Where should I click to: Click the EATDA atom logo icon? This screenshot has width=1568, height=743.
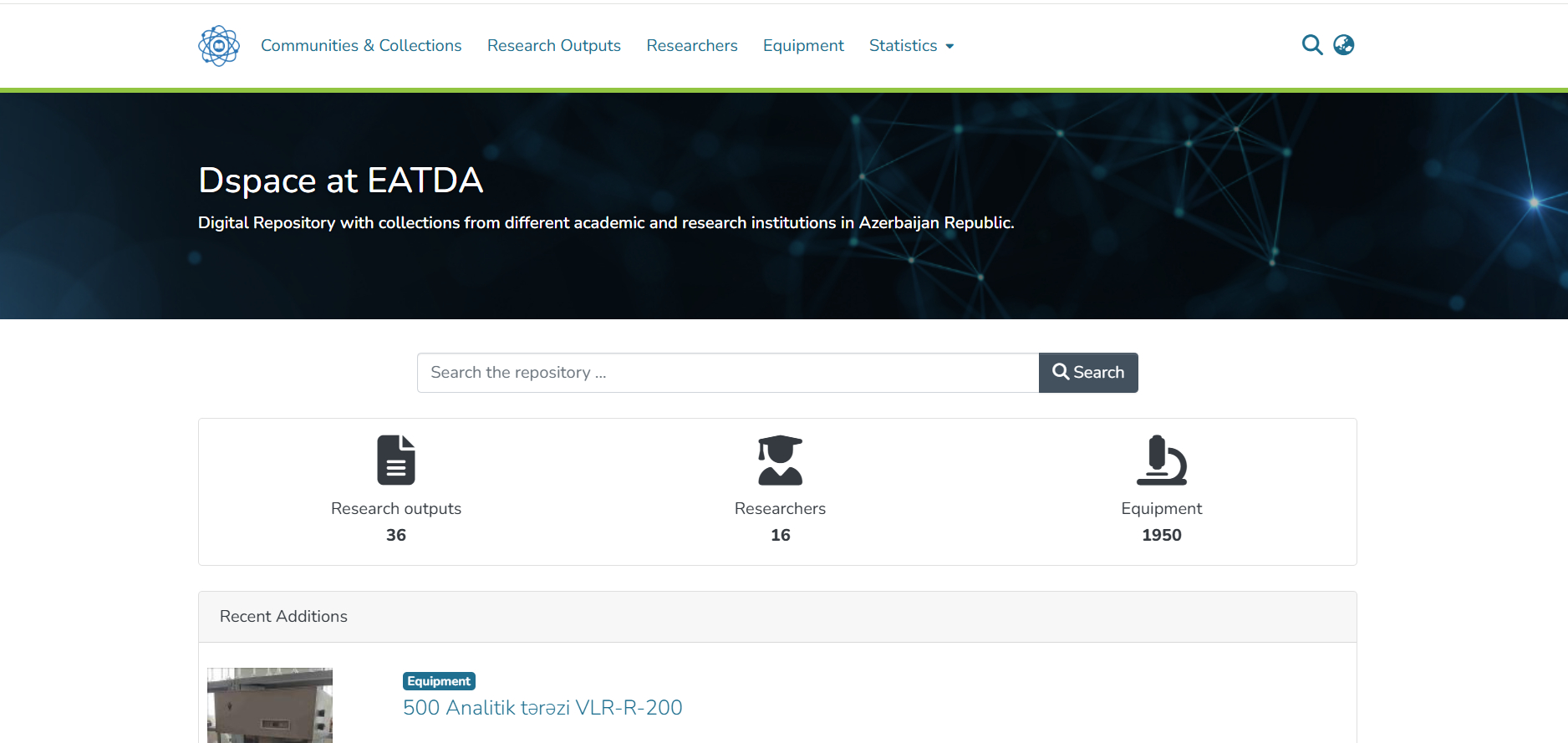coord(219,46)
